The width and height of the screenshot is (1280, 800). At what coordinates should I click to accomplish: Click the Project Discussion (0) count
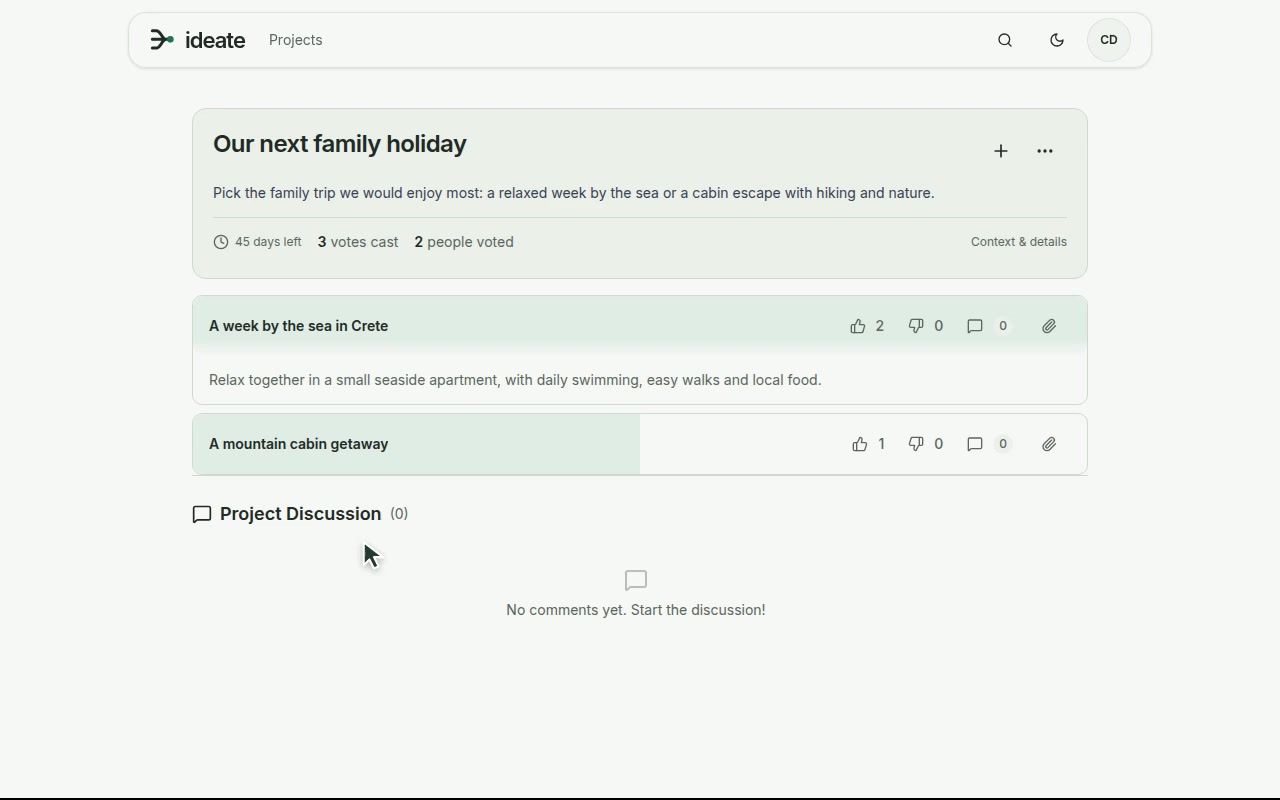click(399, 514)
